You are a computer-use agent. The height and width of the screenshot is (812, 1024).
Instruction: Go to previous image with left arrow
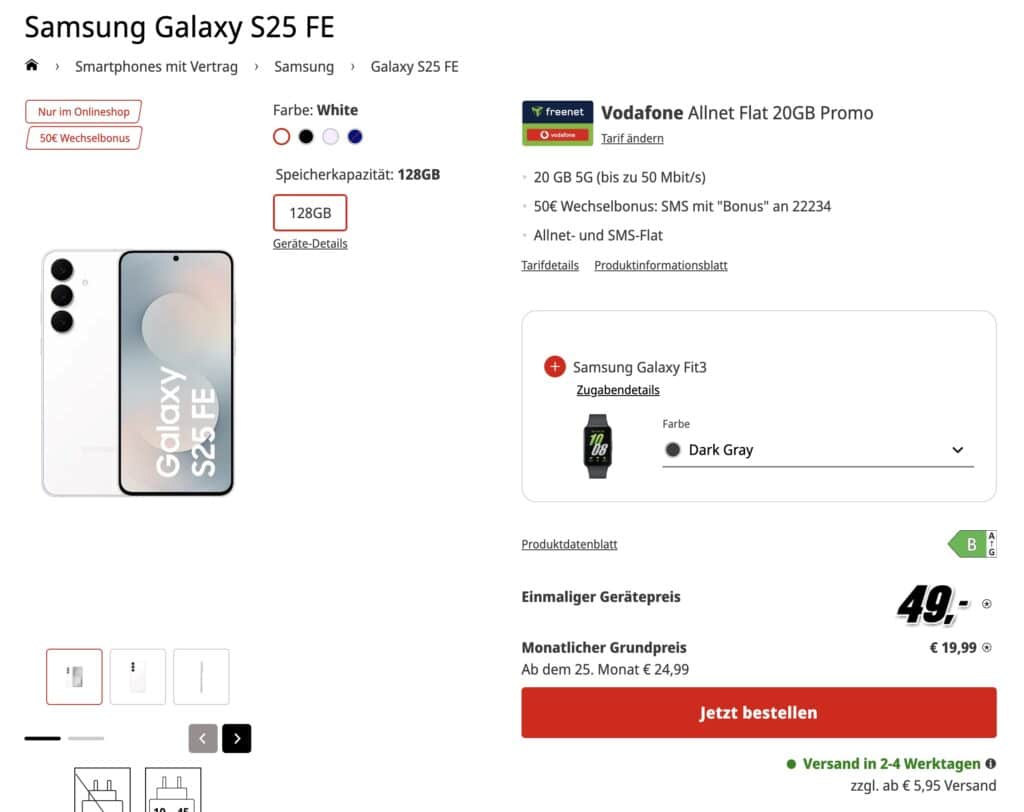point(203,738)
